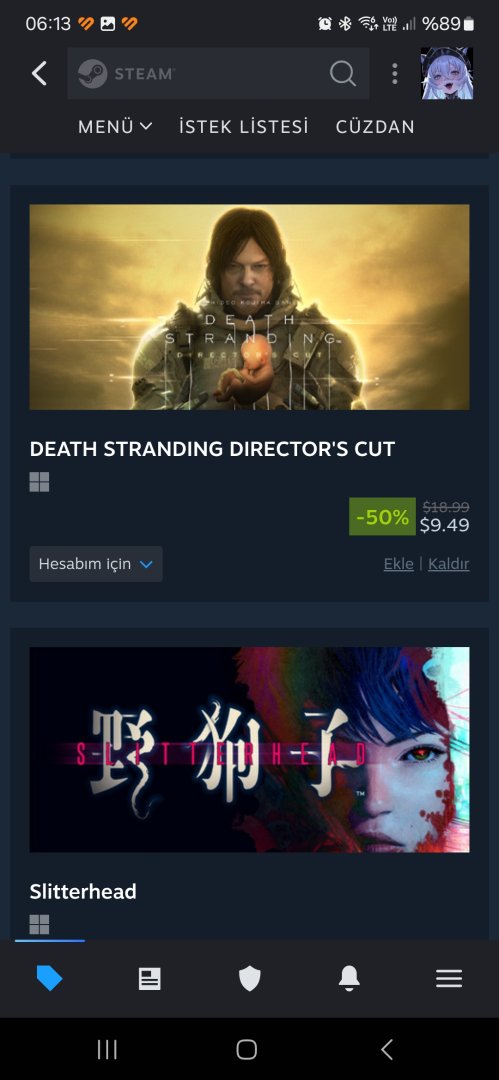Open the store tag tab in bottom bar
The image size is (499, 1080).
click(x=50, y=978)
